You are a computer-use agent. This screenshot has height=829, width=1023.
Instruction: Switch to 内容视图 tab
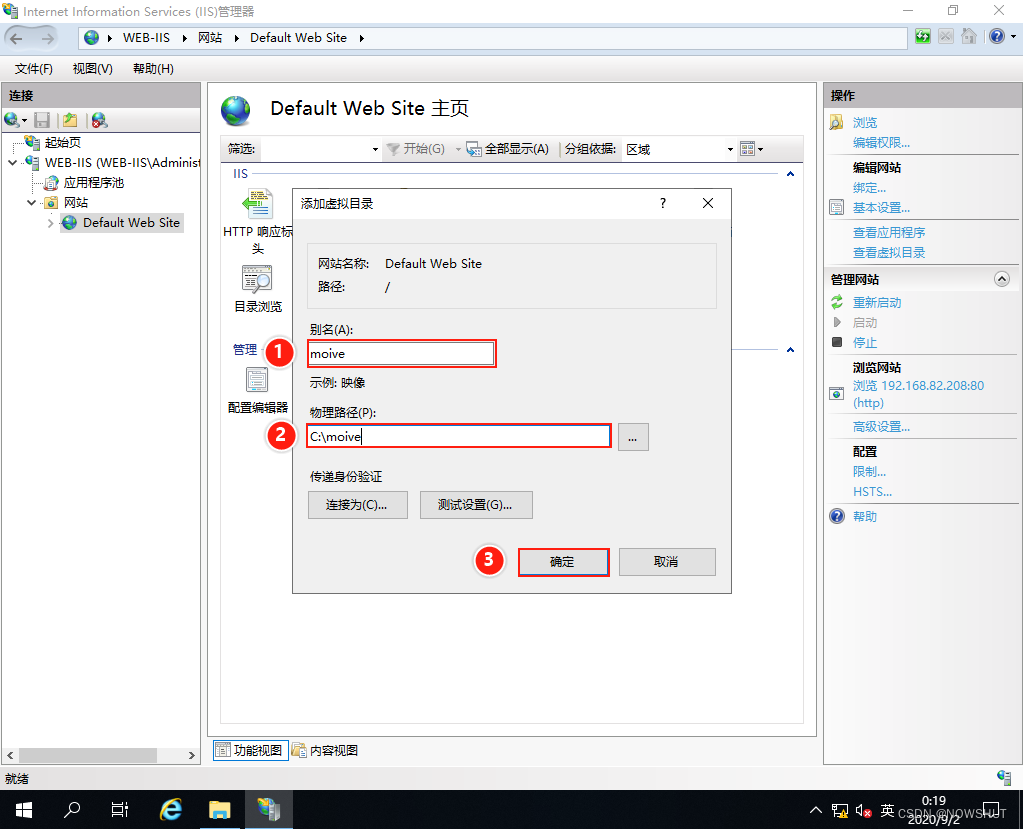(325, 750)
